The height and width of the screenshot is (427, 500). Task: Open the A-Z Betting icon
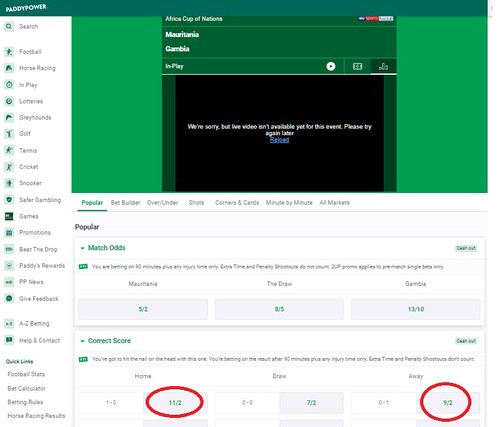pos(9,323)
